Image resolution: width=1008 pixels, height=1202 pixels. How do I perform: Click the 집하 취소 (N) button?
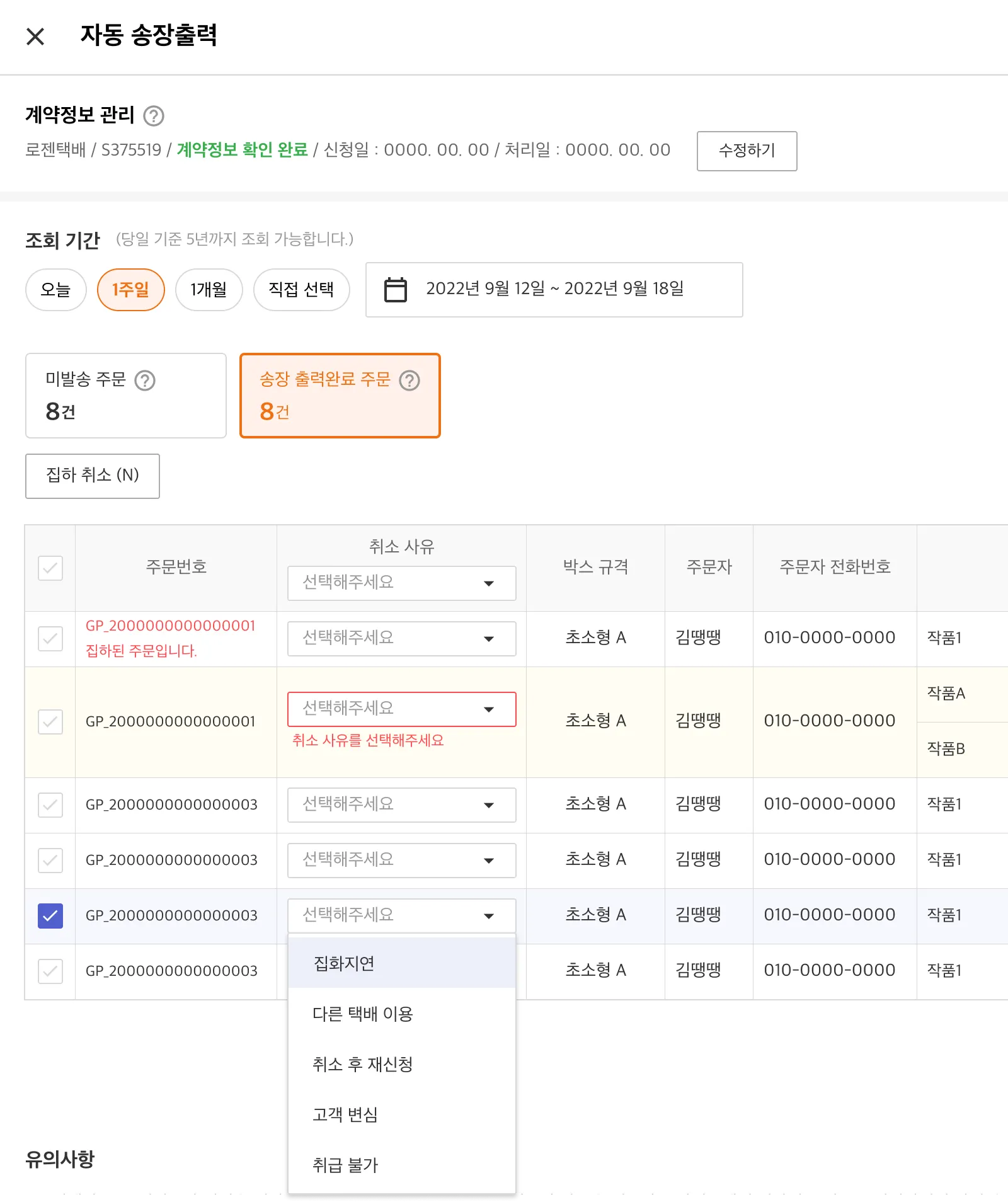pos(92,476)
